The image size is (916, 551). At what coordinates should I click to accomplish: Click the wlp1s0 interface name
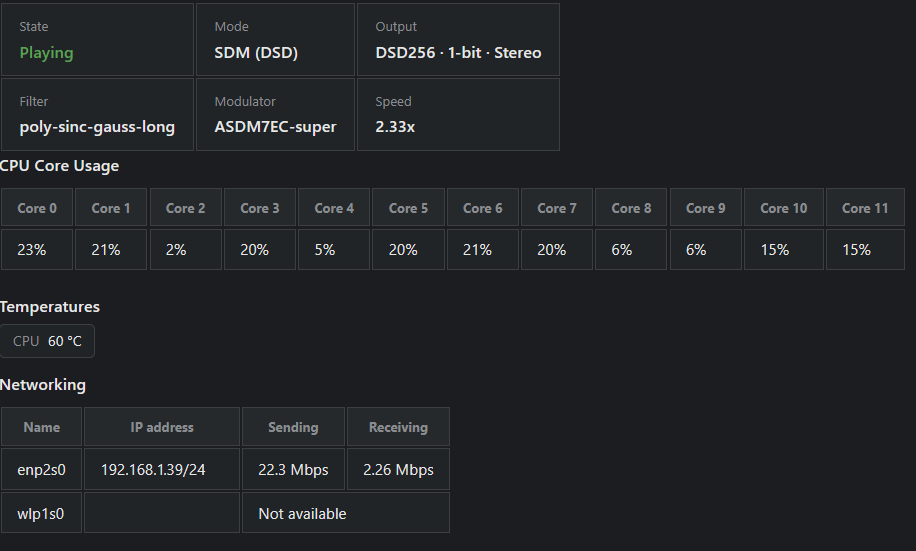click(x=40, y=514)
